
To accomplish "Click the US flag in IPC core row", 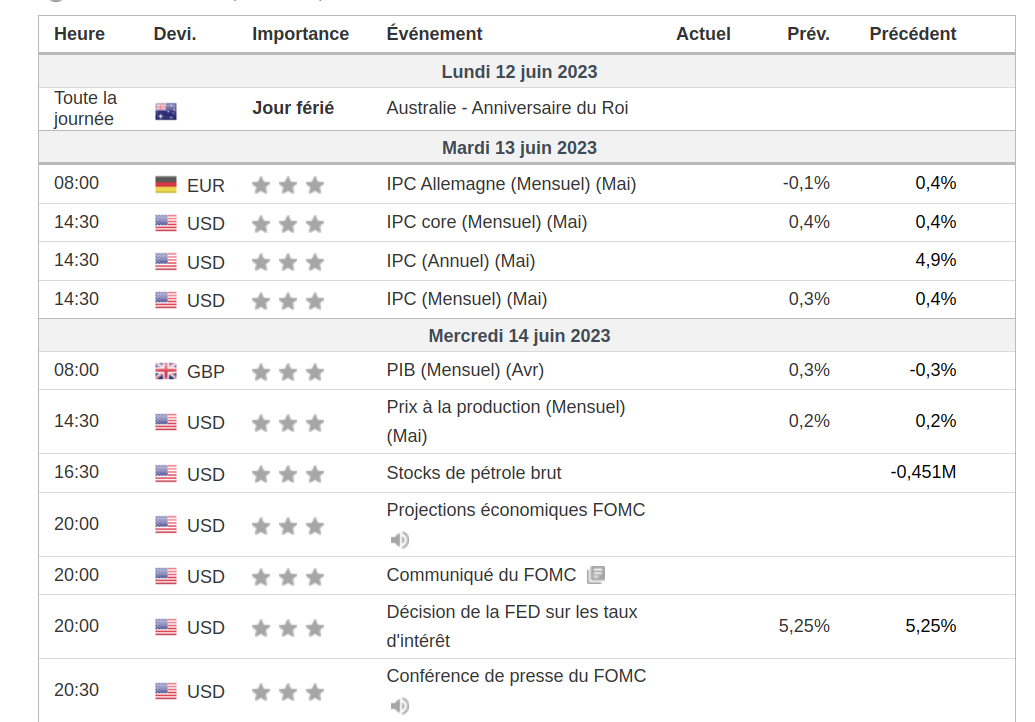I will [x=166, y=223].
